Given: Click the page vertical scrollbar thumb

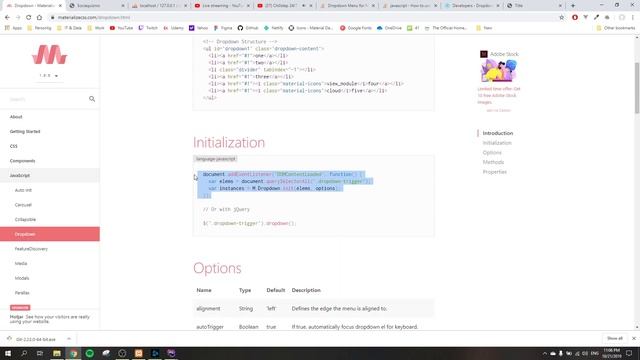Looking at the screenshot, I should click(x=637, y=88).
